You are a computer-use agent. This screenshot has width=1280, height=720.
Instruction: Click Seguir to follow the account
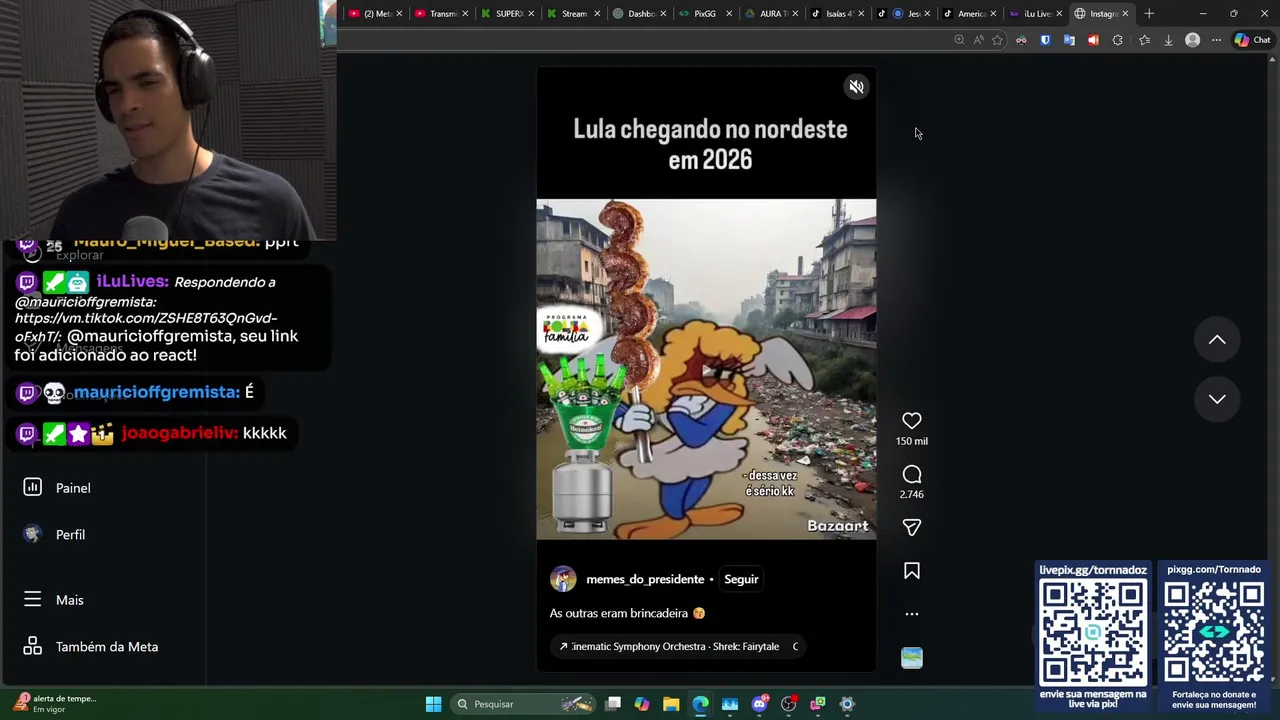click(741, 579)
